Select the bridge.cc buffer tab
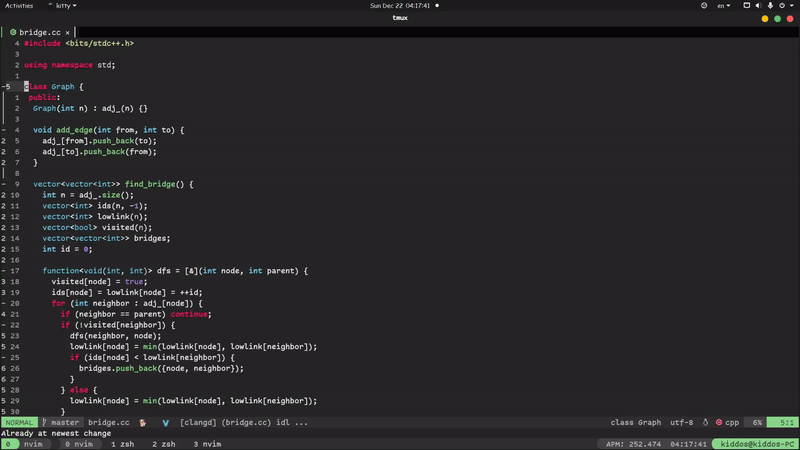Image resolution: width=800 pixels, height=450 pixels. pyautogui.click(x=40, y=32)
